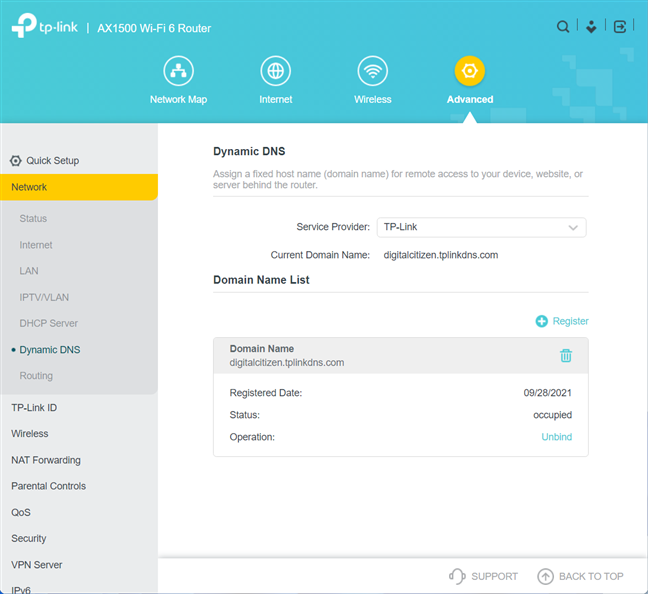
Task: Open the Network Map icon
Action: [178, 71]
